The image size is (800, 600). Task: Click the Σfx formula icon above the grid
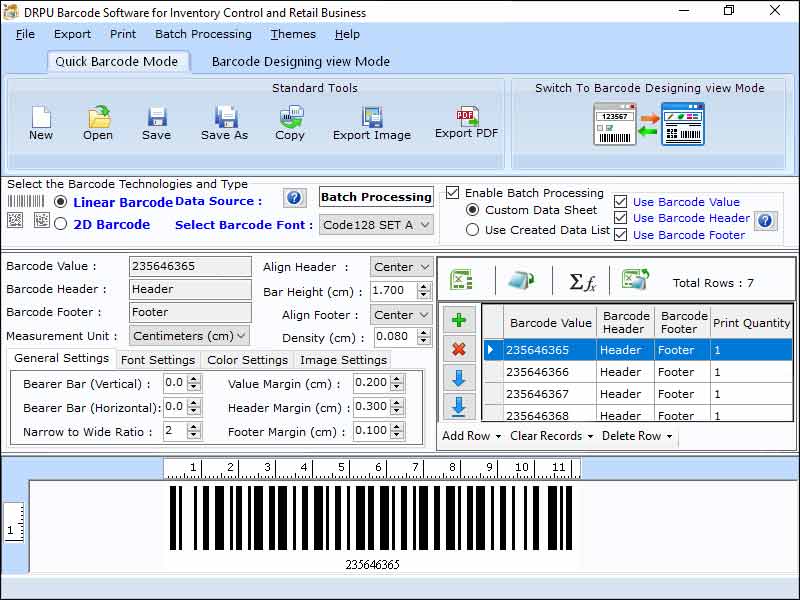(584, 281)
